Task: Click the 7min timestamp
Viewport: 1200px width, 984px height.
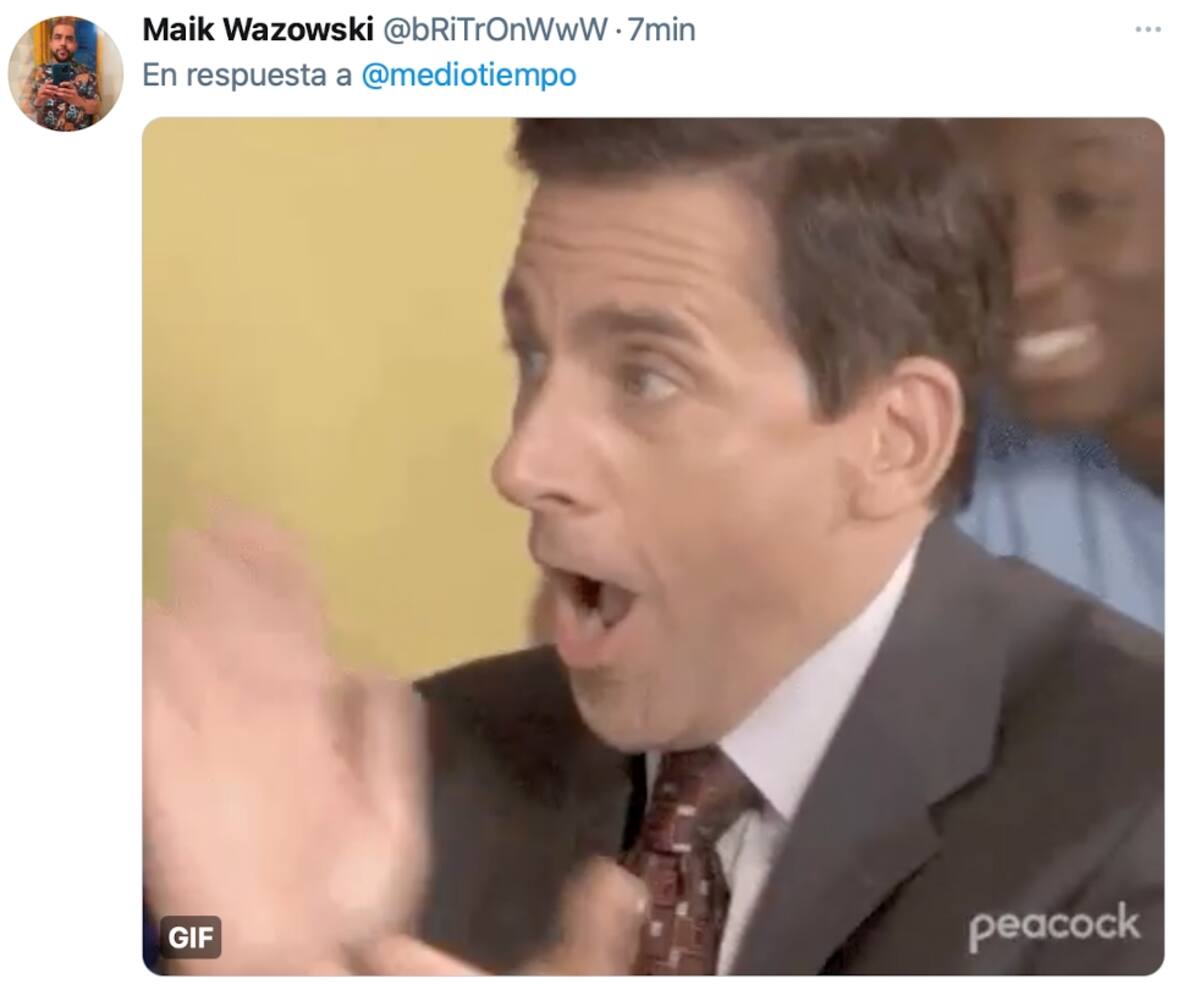Action: [x=661, y=30]
